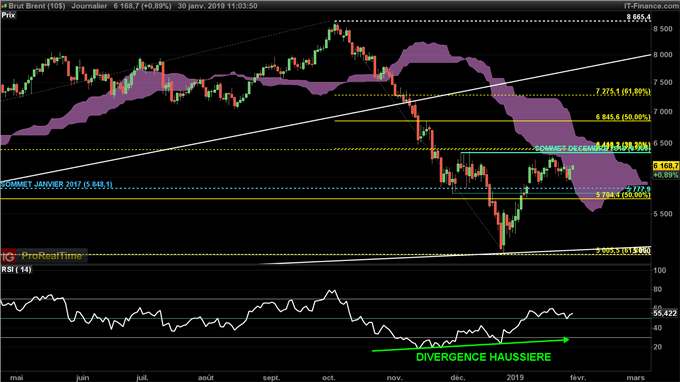Click the +0,89% change tag
680x382 pixels.
click(x=666, y=175)
